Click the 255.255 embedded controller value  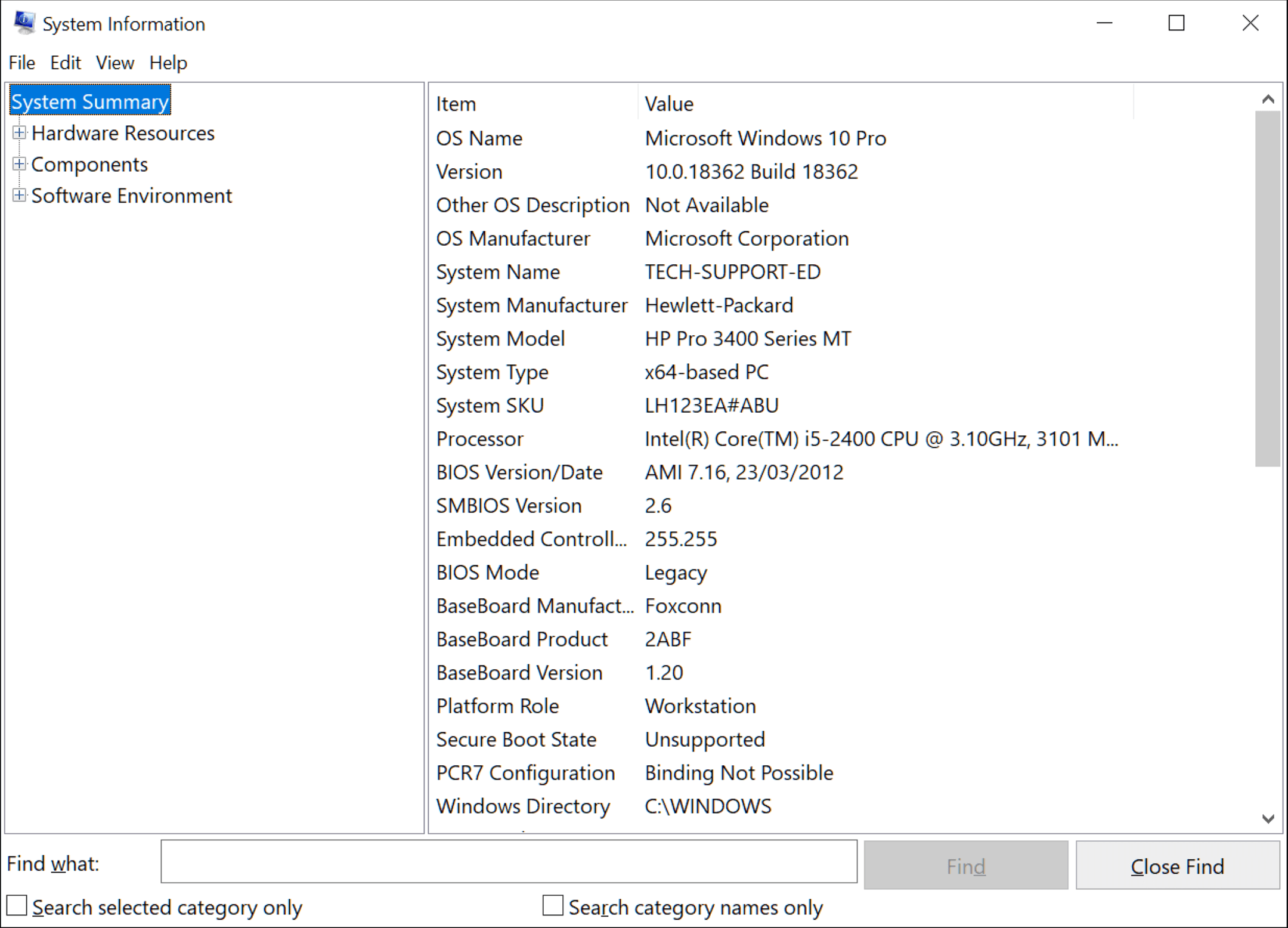coord(681,539)
